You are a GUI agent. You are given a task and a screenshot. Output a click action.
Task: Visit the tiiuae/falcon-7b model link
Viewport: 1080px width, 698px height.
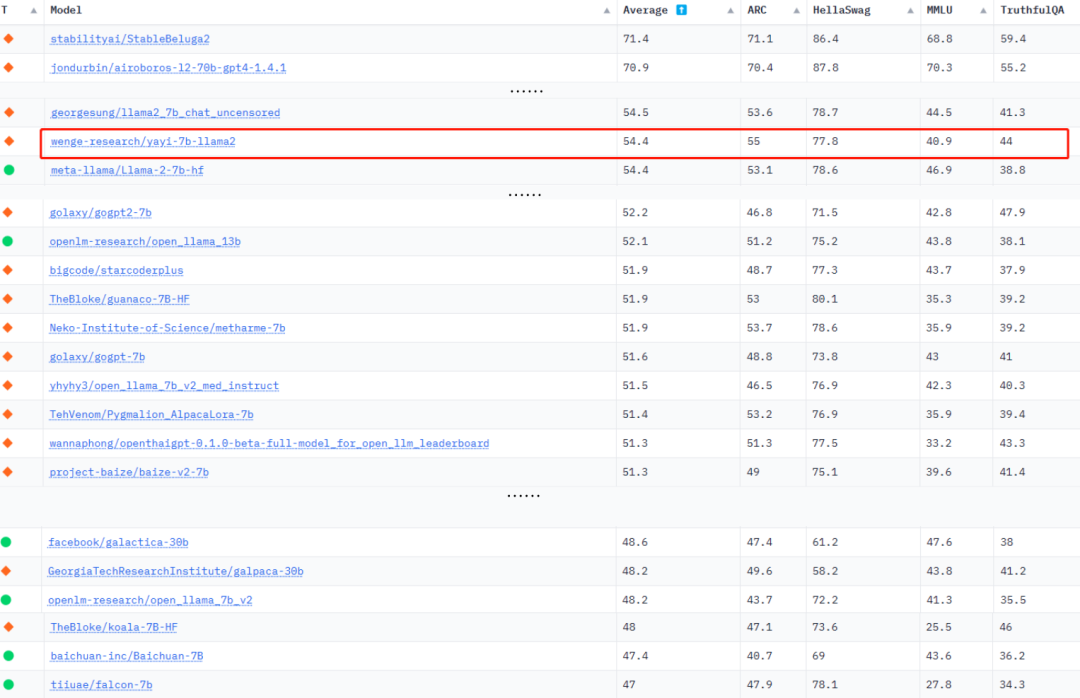[x=101, y=686]
